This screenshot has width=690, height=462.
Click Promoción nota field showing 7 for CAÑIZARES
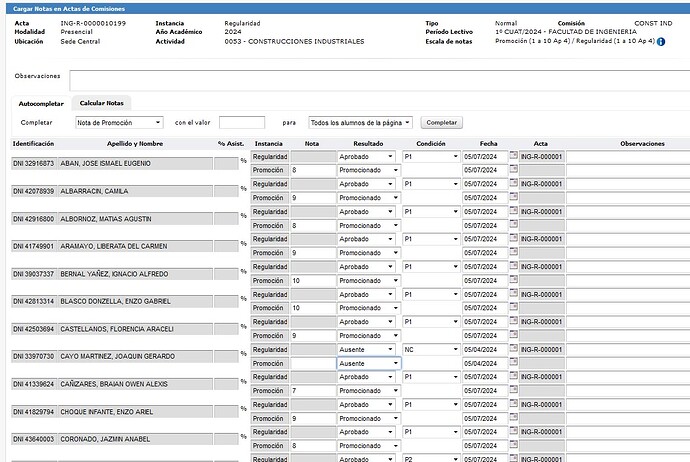313,391
